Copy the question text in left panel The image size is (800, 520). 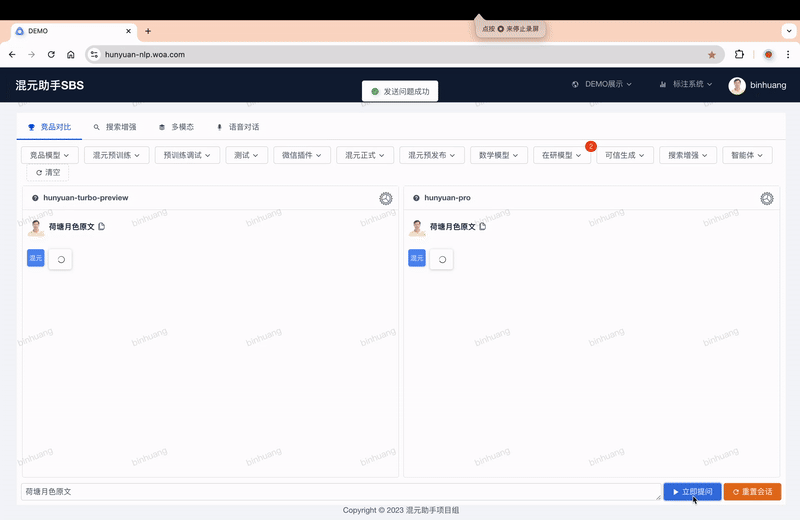click(102, 227)
